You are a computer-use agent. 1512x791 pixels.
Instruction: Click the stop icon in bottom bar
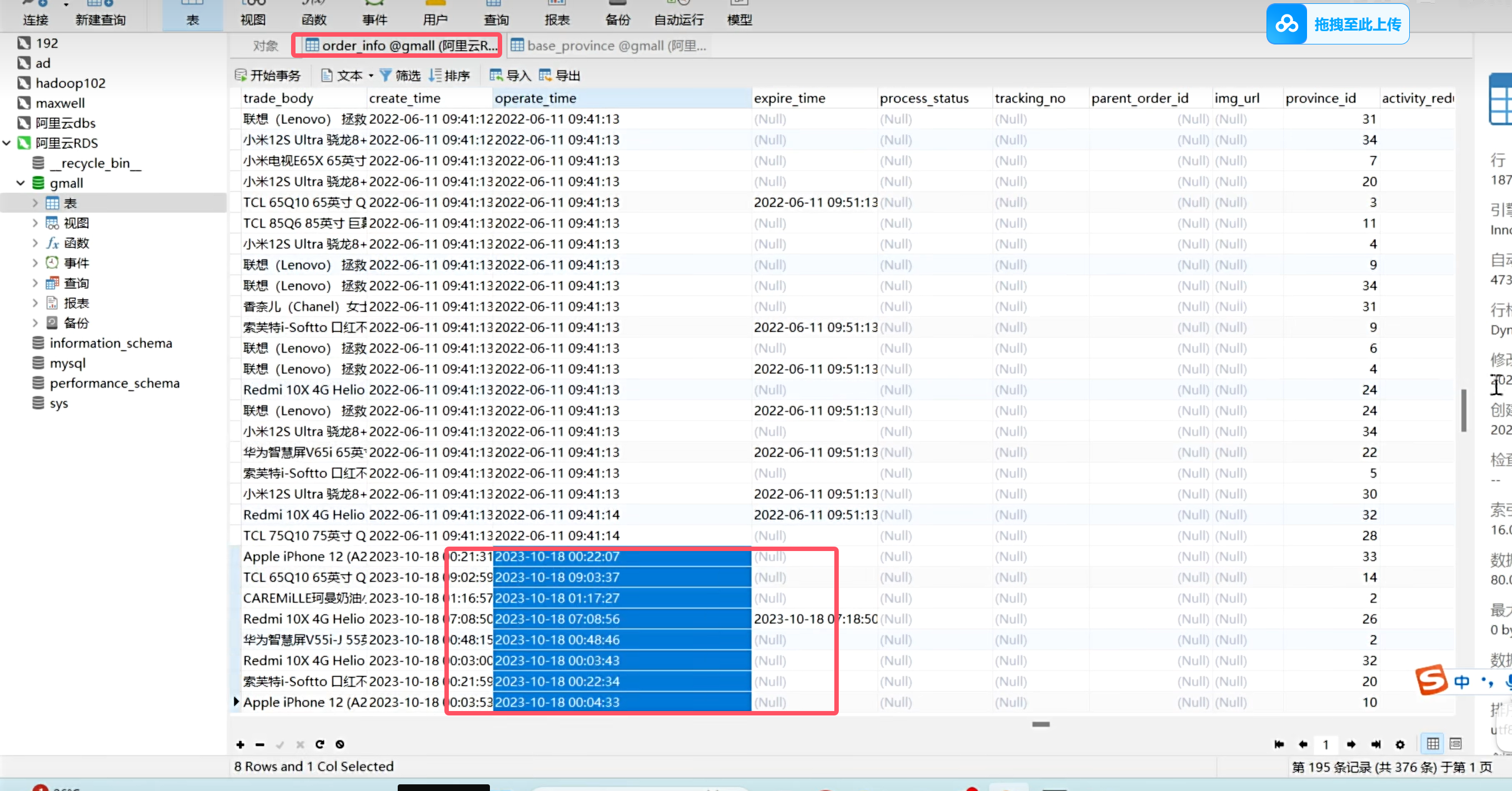click(x=340, y=744)
